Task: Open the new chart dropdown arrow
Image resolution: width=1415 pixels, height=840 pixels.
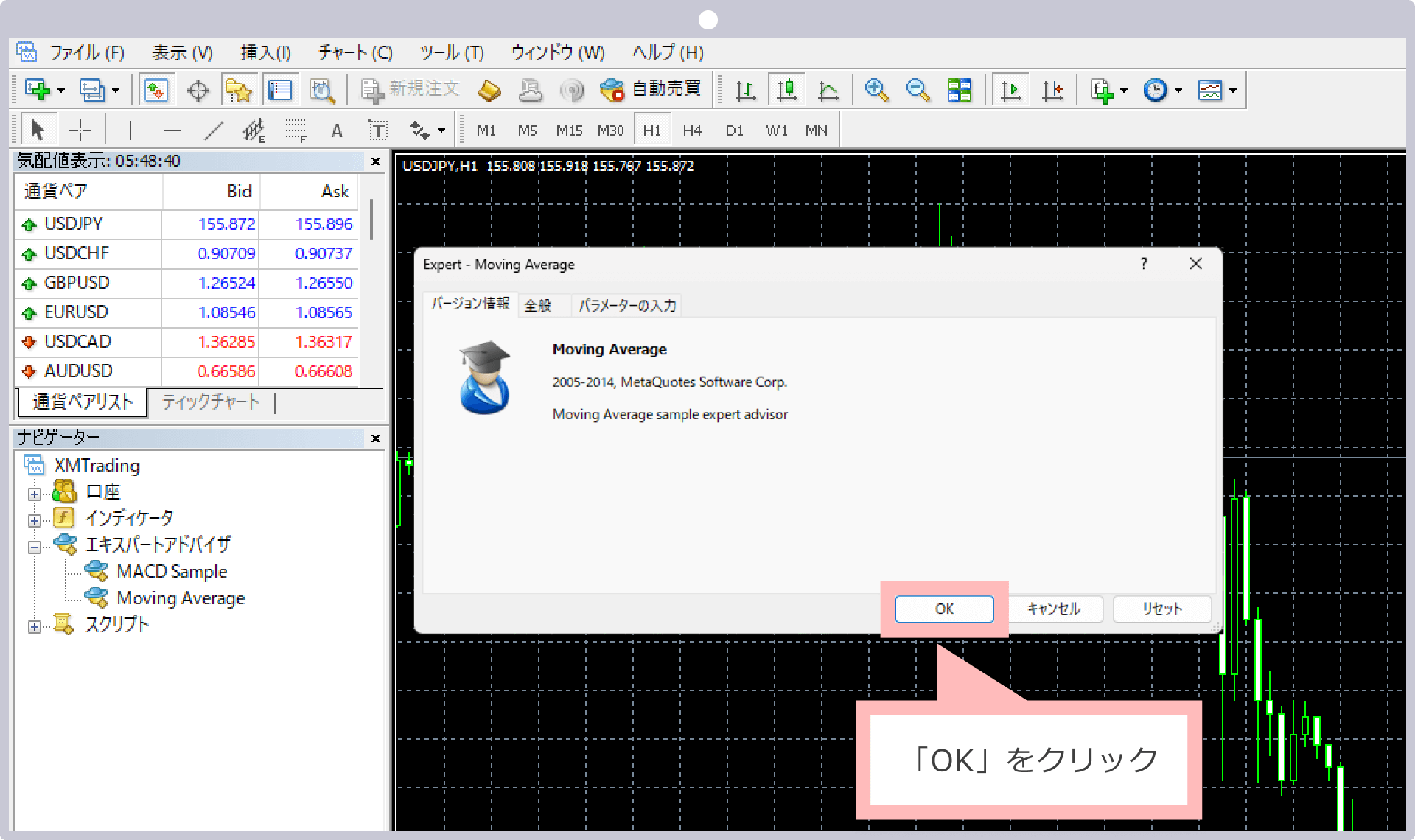Action: [x=61, y=91]
